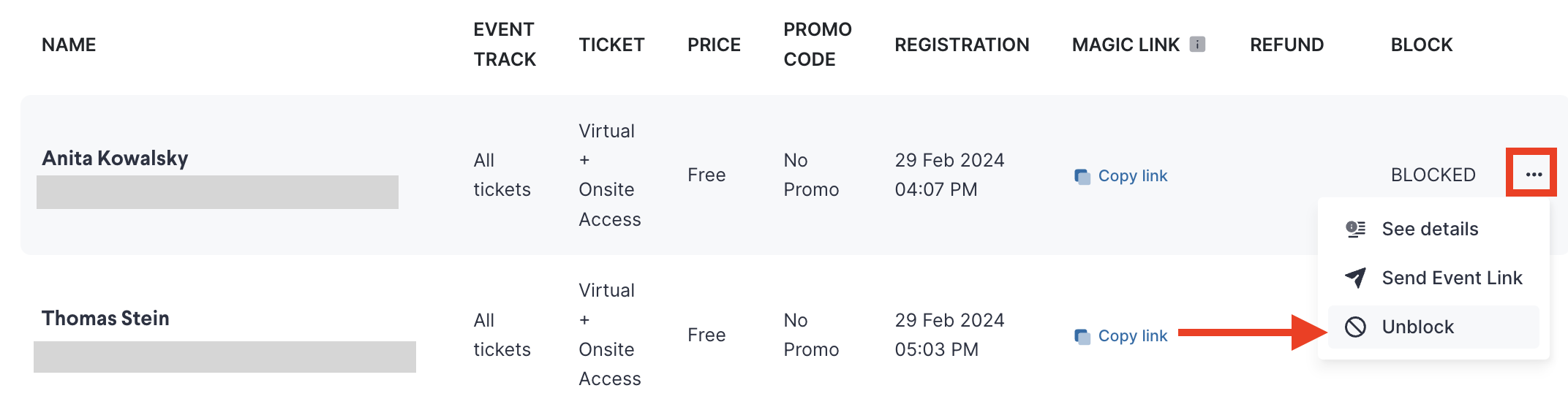This screenshot has width=1568, height=399.
Task: Click copy icon in Thomas Stein's row
Action: (1082, 336)
